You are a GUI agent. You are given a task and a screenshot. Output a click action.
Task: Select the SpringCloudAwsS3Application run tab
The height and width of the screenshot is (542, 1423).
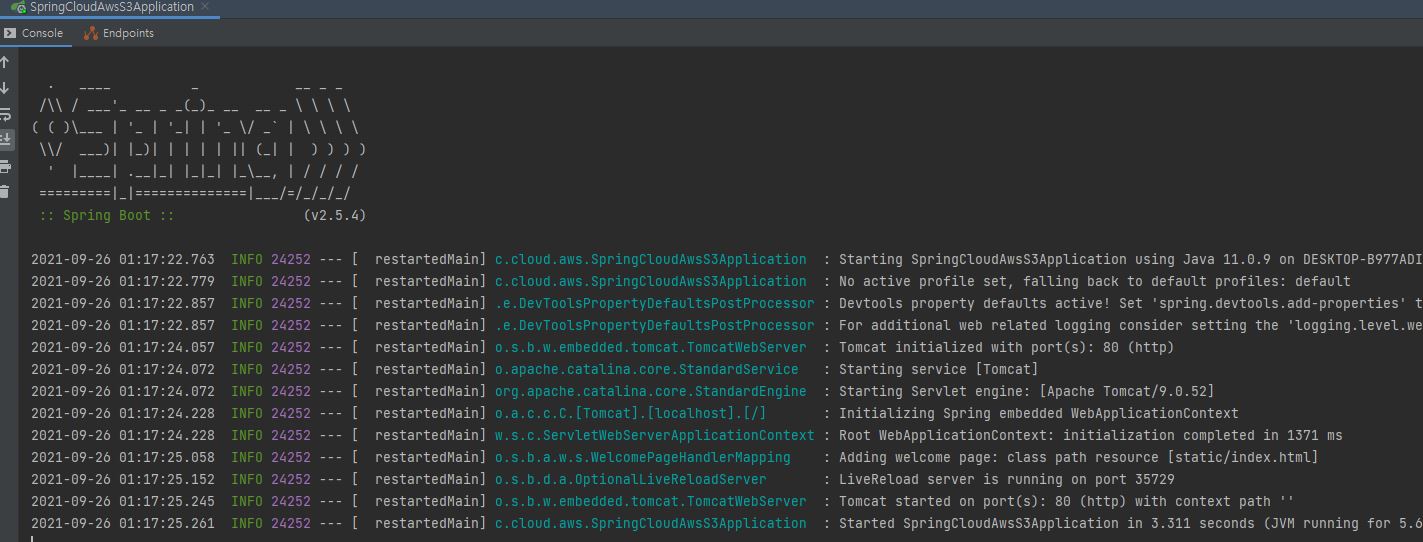pos(112,7)
